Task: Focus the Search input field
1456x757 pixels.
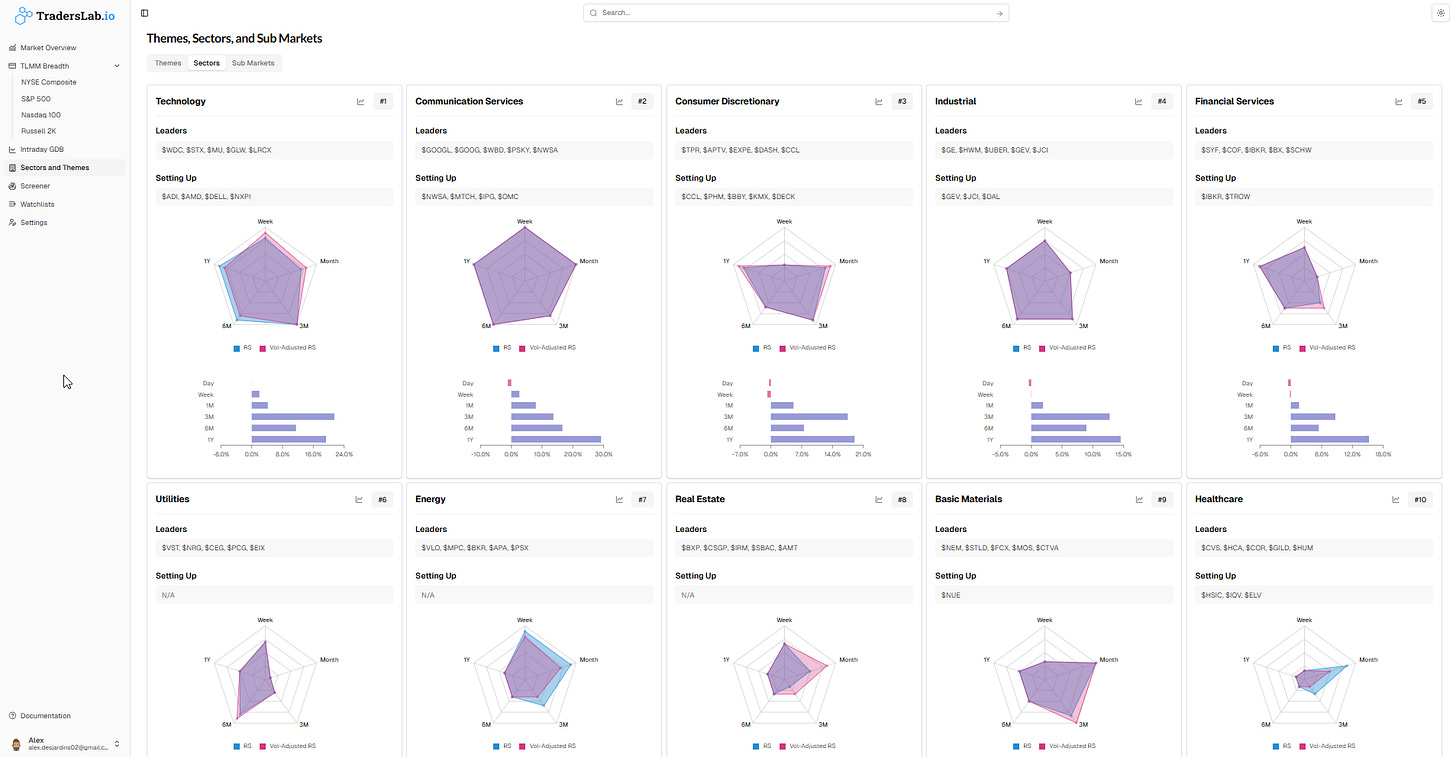Action: (796, 13)
